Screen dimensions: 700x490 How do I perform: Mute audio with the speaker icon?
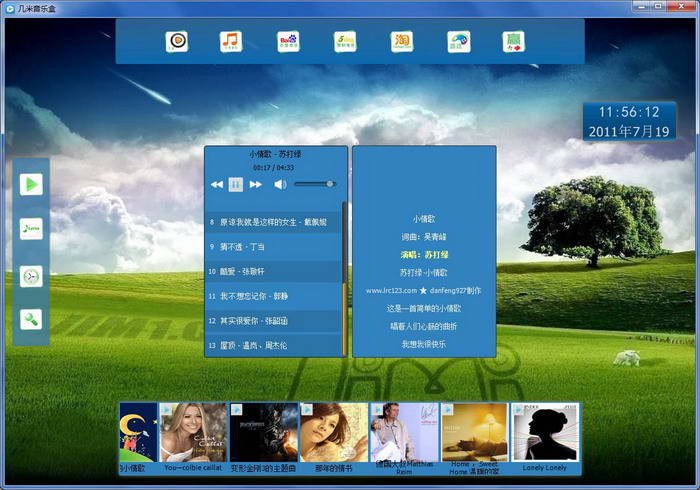281,184
